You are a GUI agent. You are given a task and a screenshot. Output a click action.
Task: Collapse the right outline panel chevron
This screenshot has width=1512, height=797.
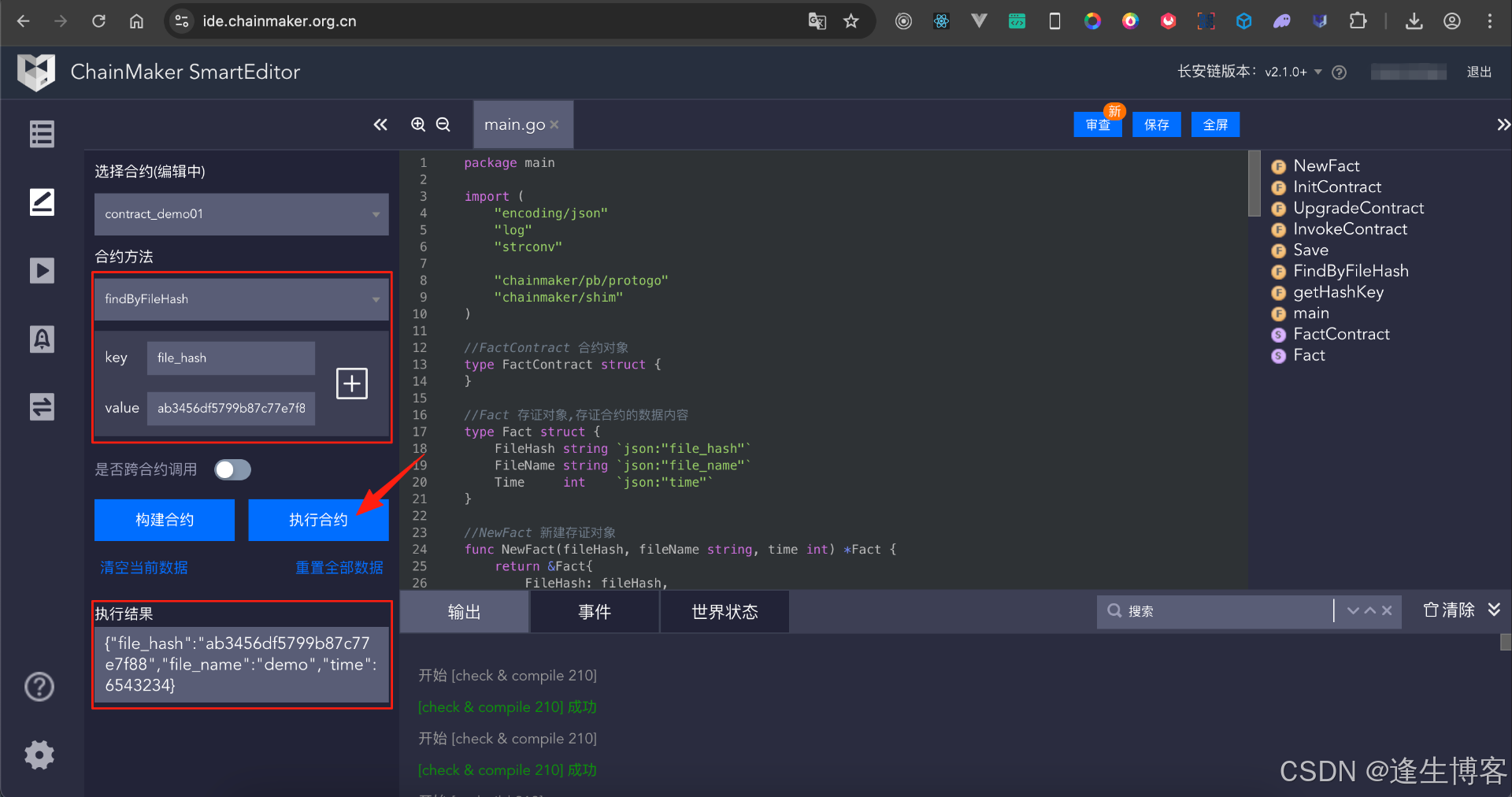pyautogui.click(x=1503, y=124)
